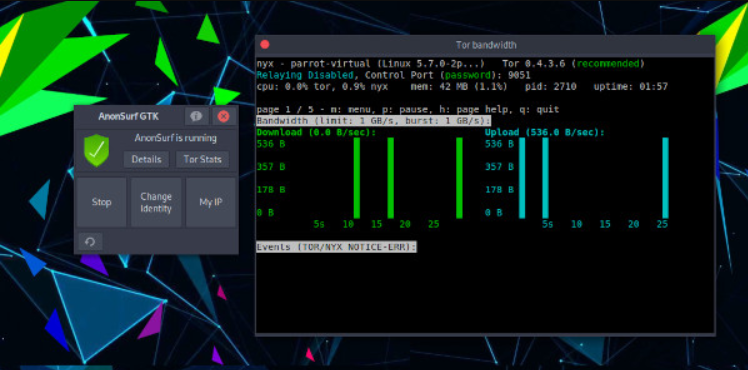Screen dimensions: 748x370
Task: Click the '9051' control port value
Action: (x=519, y=75)
